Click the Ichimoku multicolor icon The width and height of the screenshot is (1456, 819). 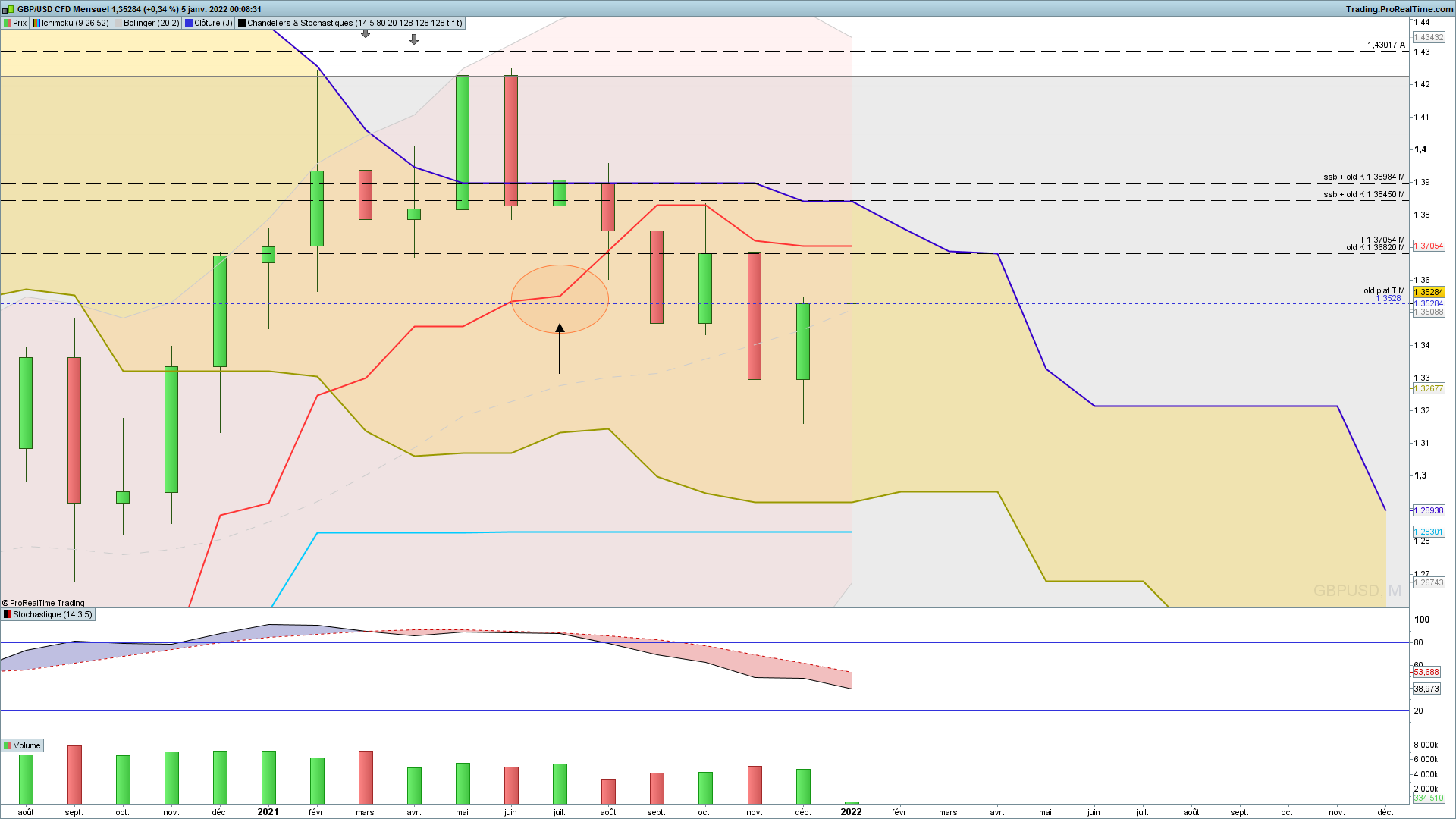coord(36,23)
